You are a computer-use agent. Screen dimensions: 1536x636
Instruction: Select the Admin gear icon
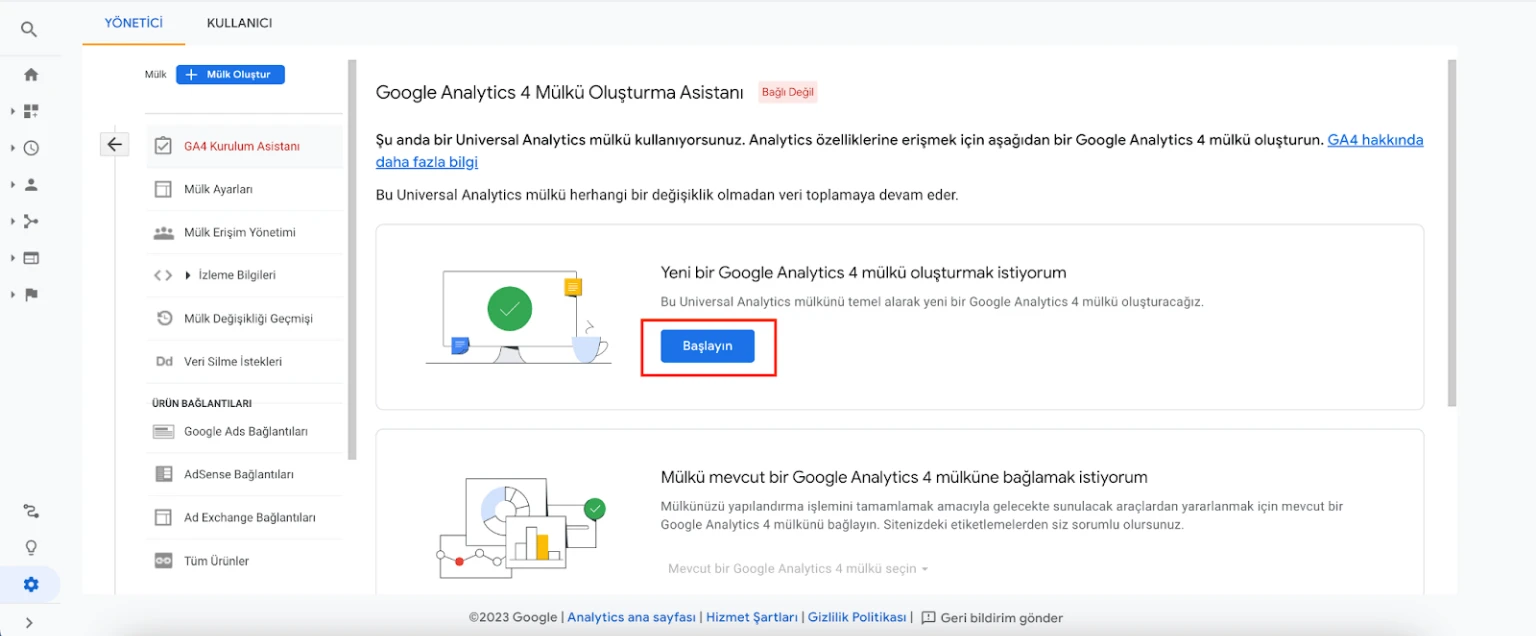click(30, 584)
